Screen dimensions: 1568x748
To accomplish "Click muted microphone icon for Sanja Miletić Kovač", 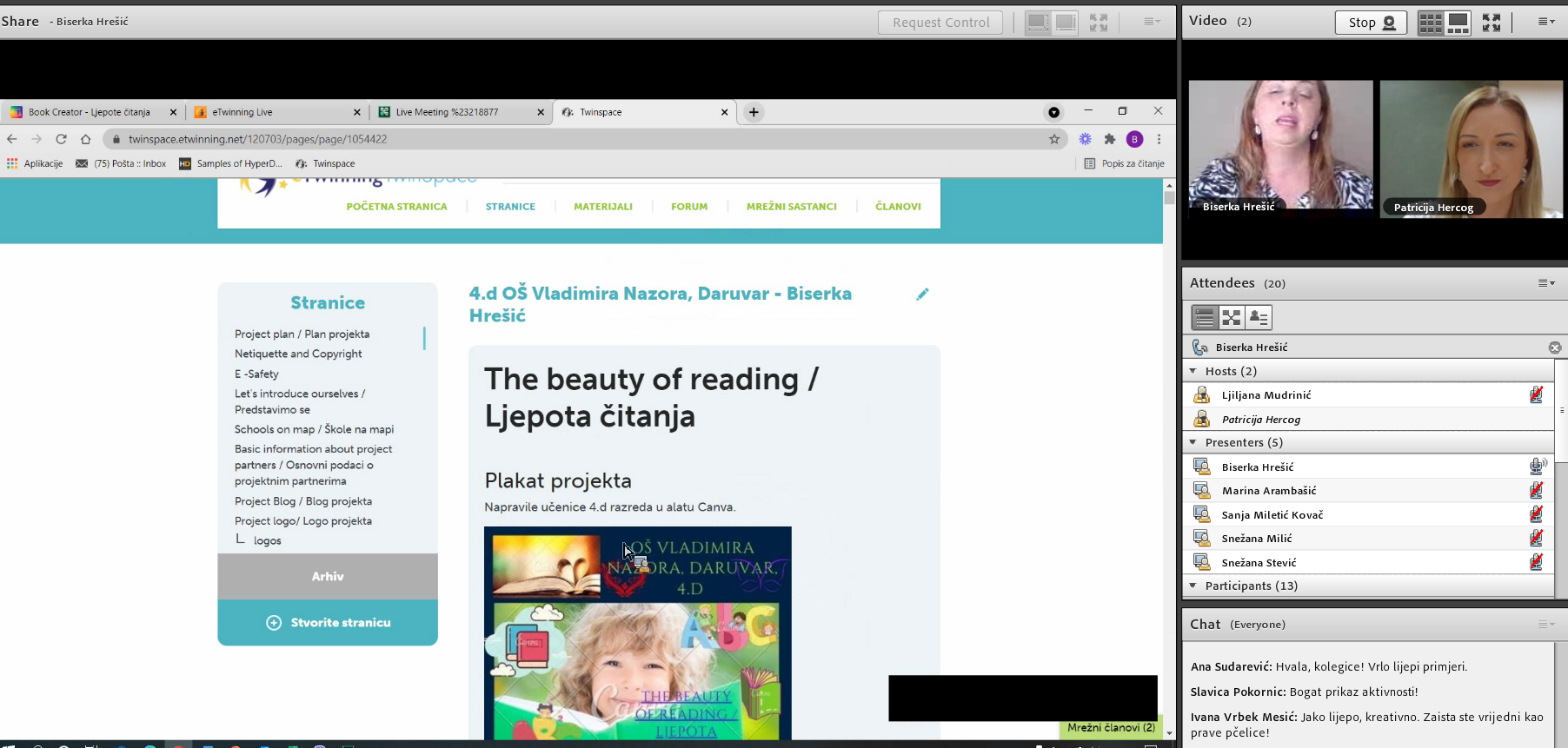I will click(x=1537, y=514).
